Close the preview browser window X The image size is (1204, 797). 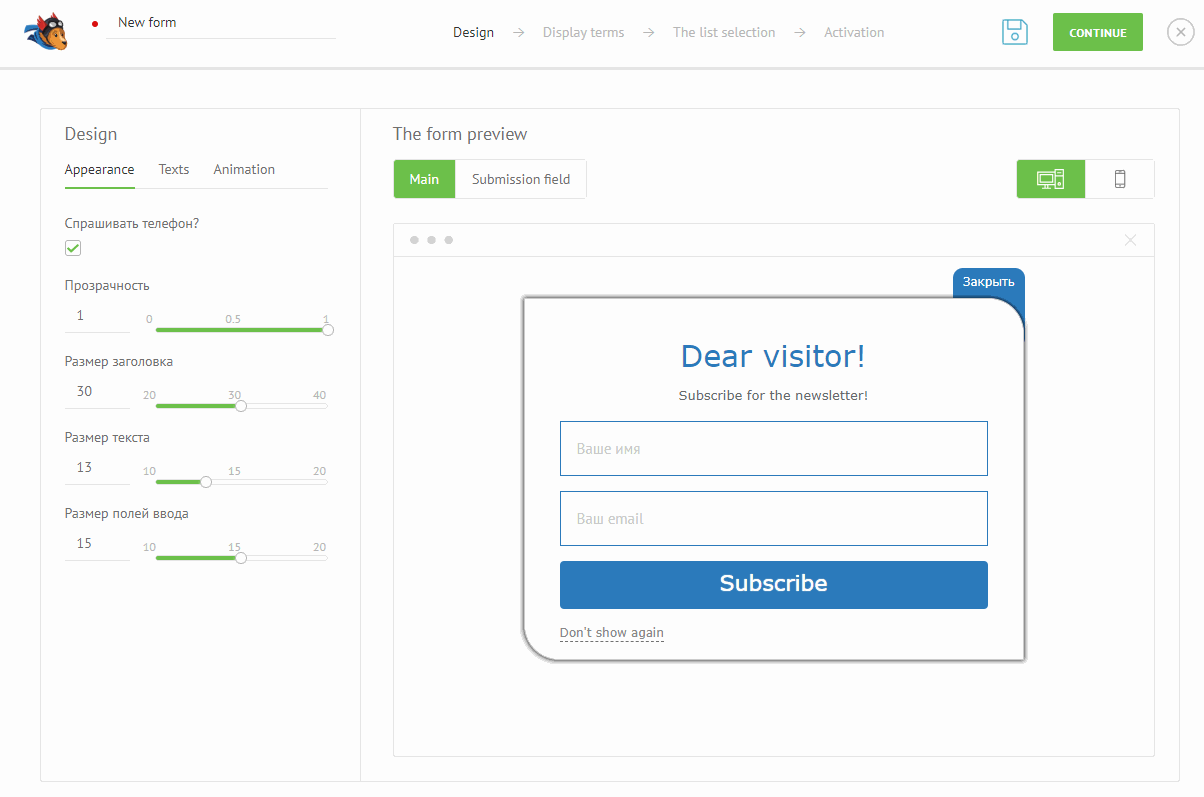click(1131, 240)
